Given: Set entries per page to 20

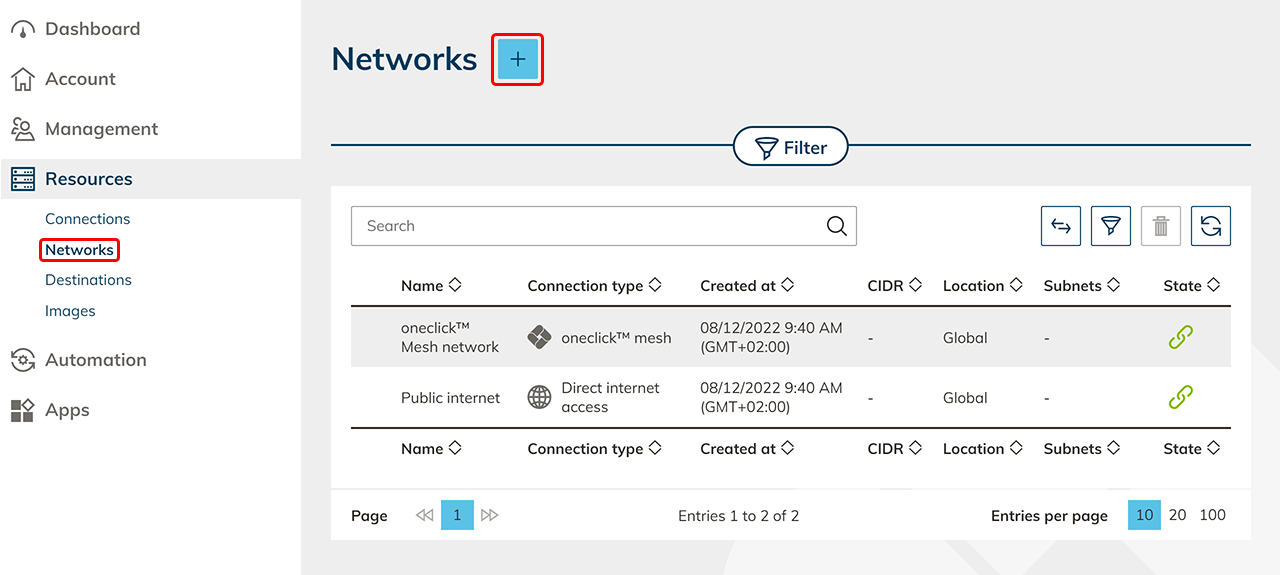Looking at the screenshot, I should click(x=1177, y=515).
